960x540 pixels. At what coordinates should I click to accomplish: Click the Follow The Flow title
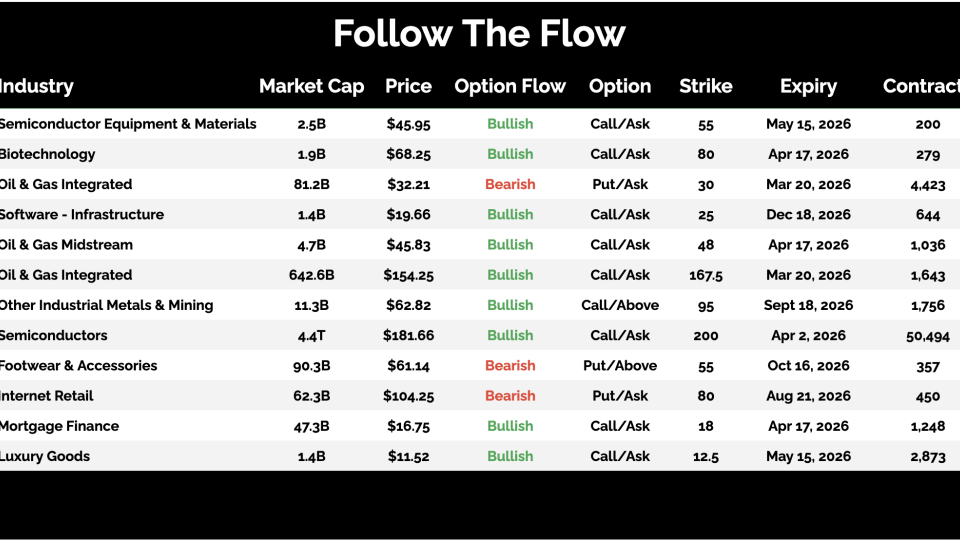[x=479, y=33]
